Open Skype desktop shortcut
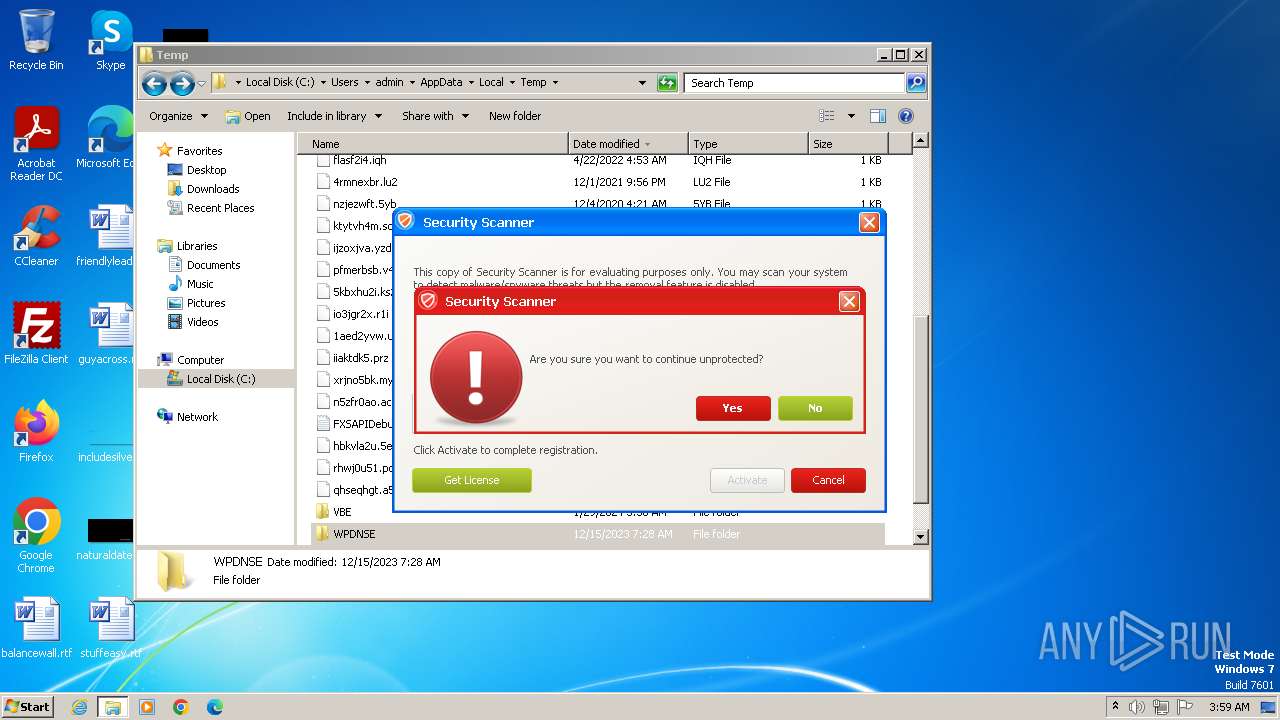1280x720 pixels. [x=110, y=41]
